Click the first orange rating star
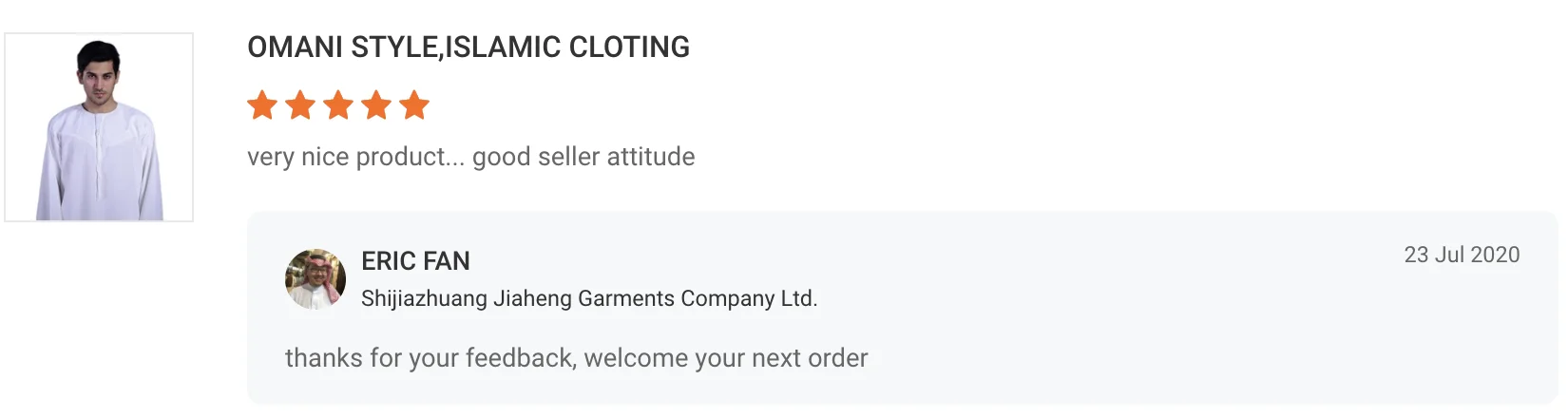This screenshot has height=418, width=1568. click(x=262, y=105)
